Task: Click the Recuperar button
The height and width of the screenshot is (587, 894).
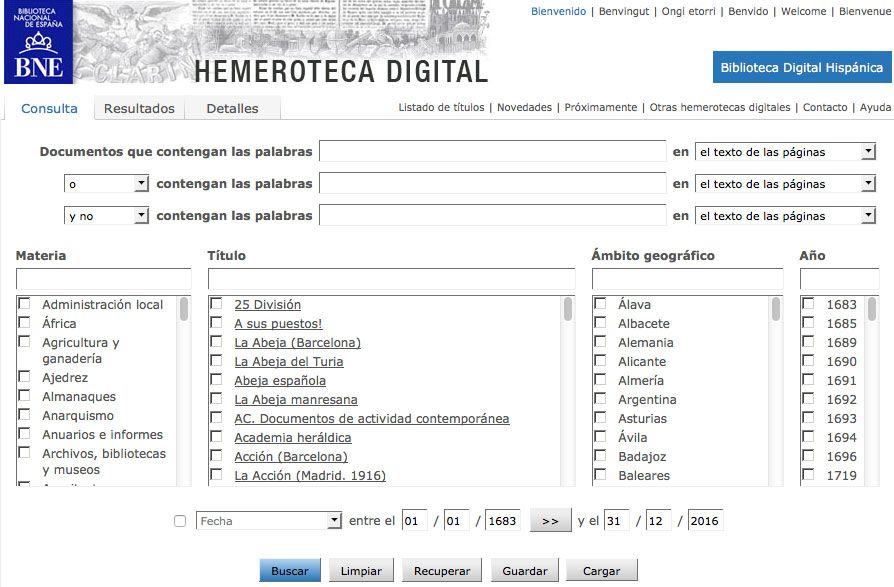Action: tap(442, 570)
